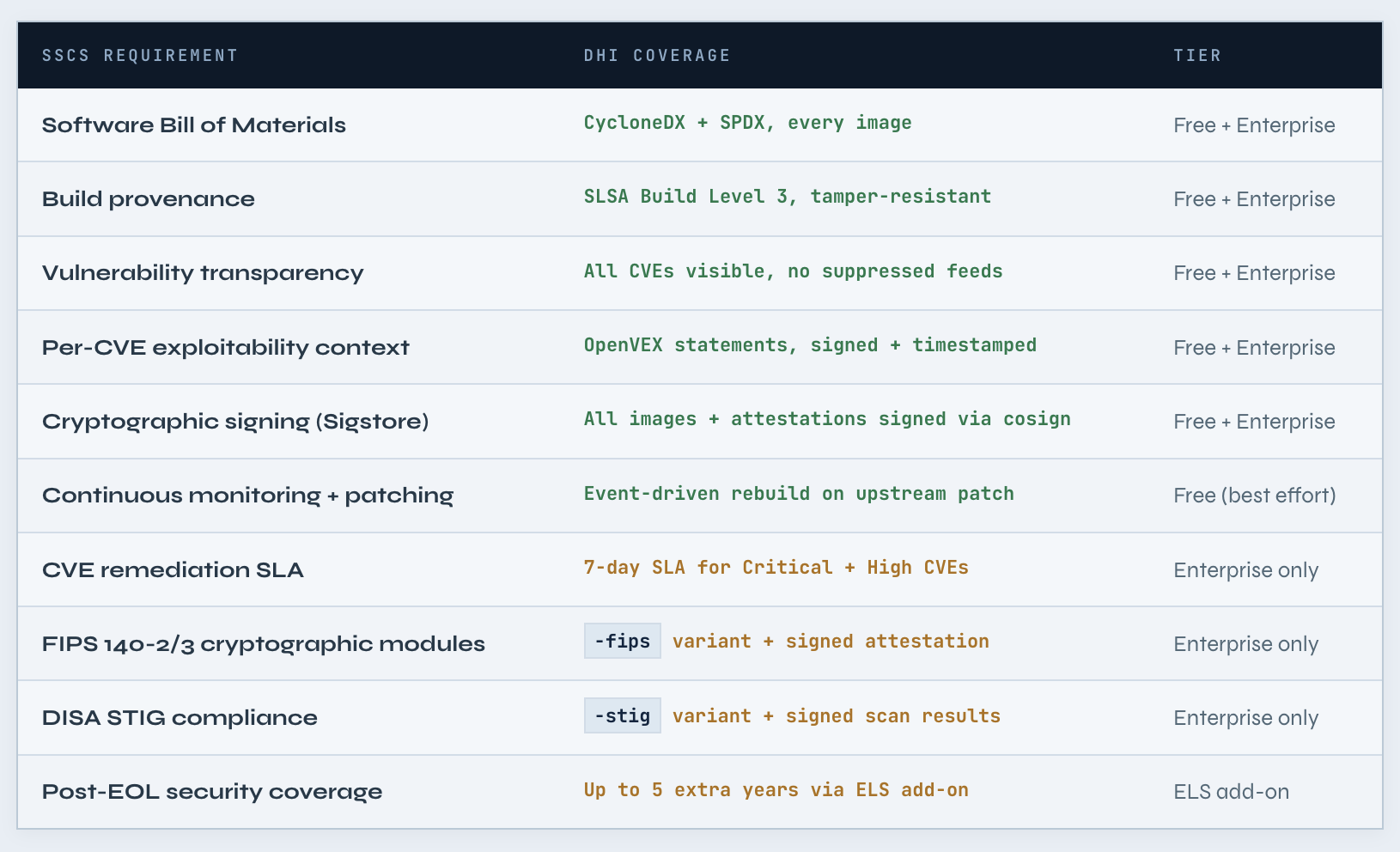Click the OpenVEX statements coverage text
The width and height of the screenshot is (1400, 852).
tap(810, 345)
